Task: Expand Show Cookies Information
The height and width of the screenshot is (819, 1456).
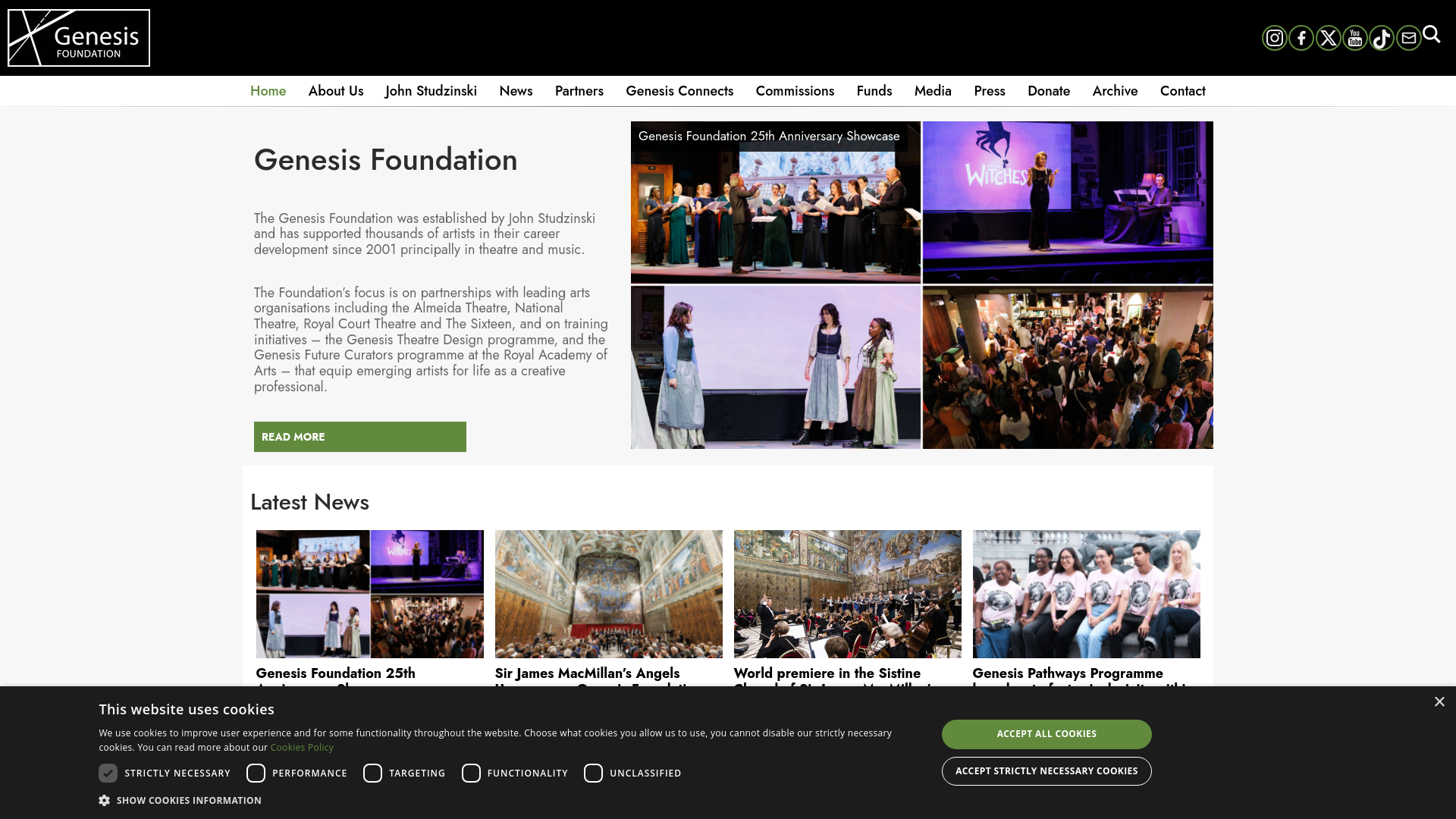Action: [189, 800]
